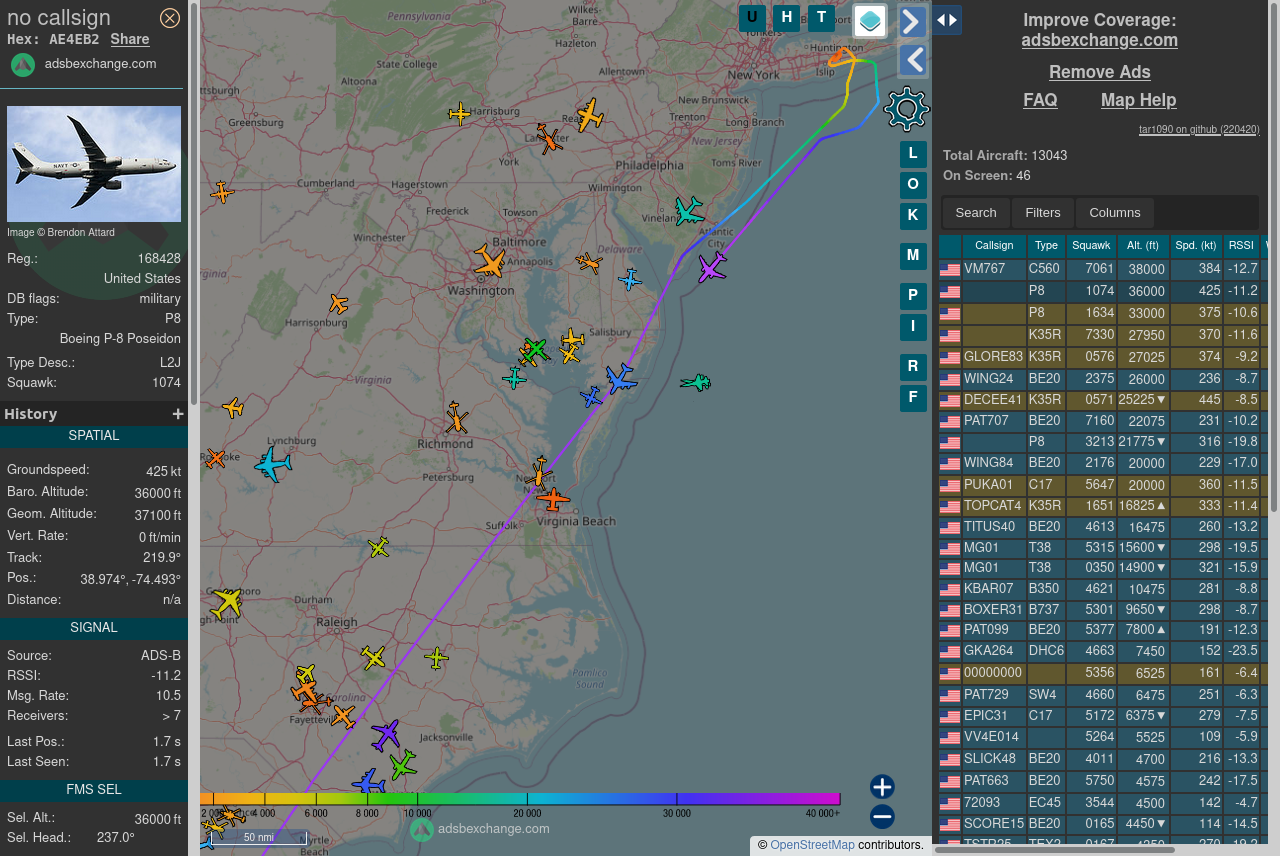This screenshot has width=1280, height=856.
Task: Close the selected aircraft info panel
Action: [x=170, y=18]
